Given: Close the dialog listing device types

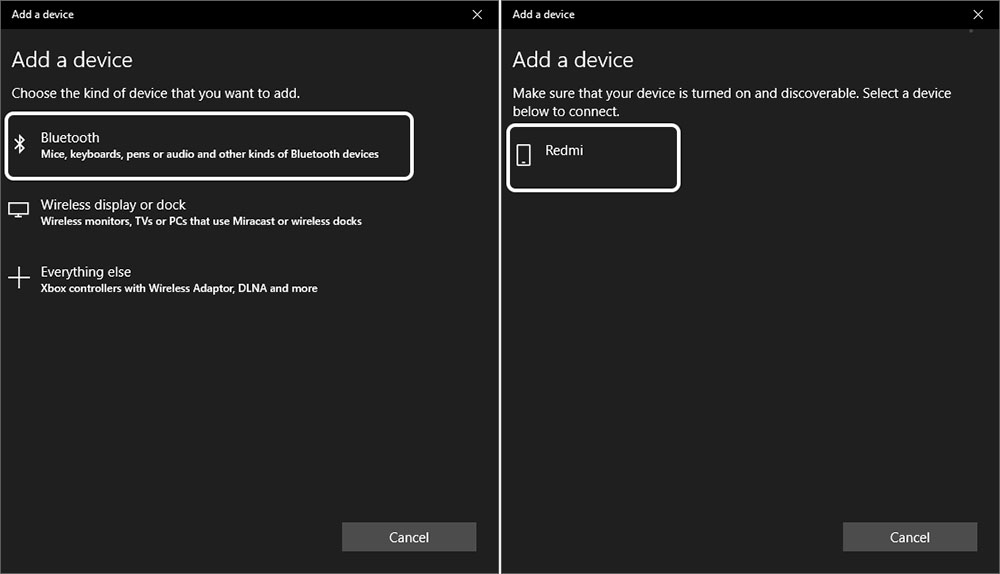Looking at the screenshot, I should (x=477, y=14).
